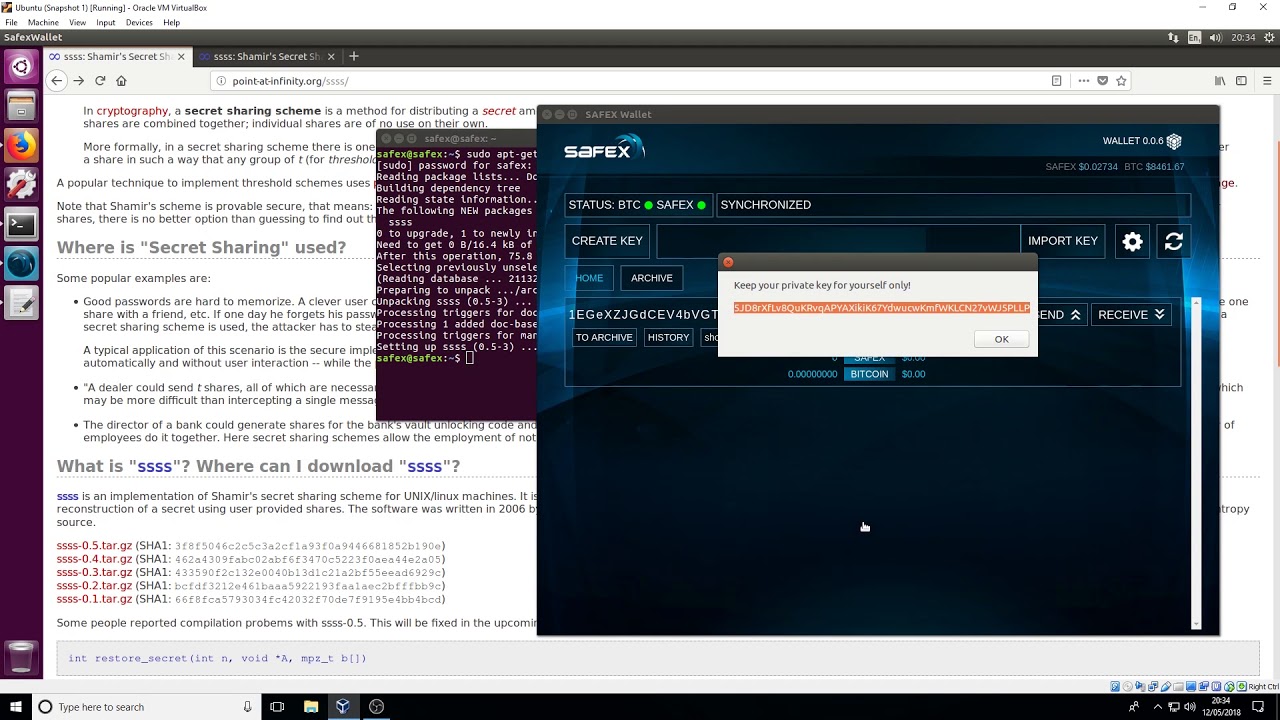Save page to Pocket
Image resolution: width=1280 pixels, height=720 pixels.
1102,81
